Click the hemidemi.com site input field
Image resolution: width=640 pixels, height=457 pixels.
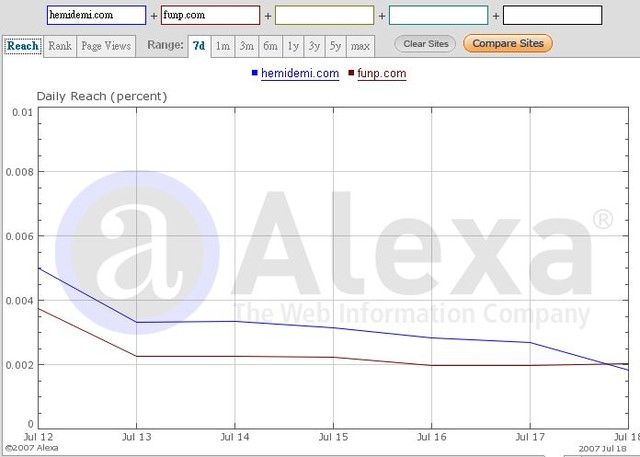pos(96,16)
